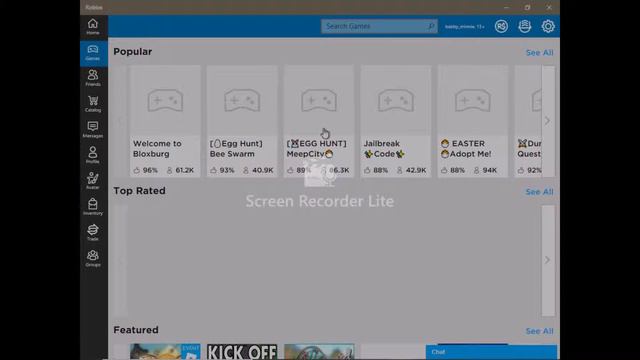Open the Groups page
The height and width of the screenshot is (360, 640).
pos(93,258)
